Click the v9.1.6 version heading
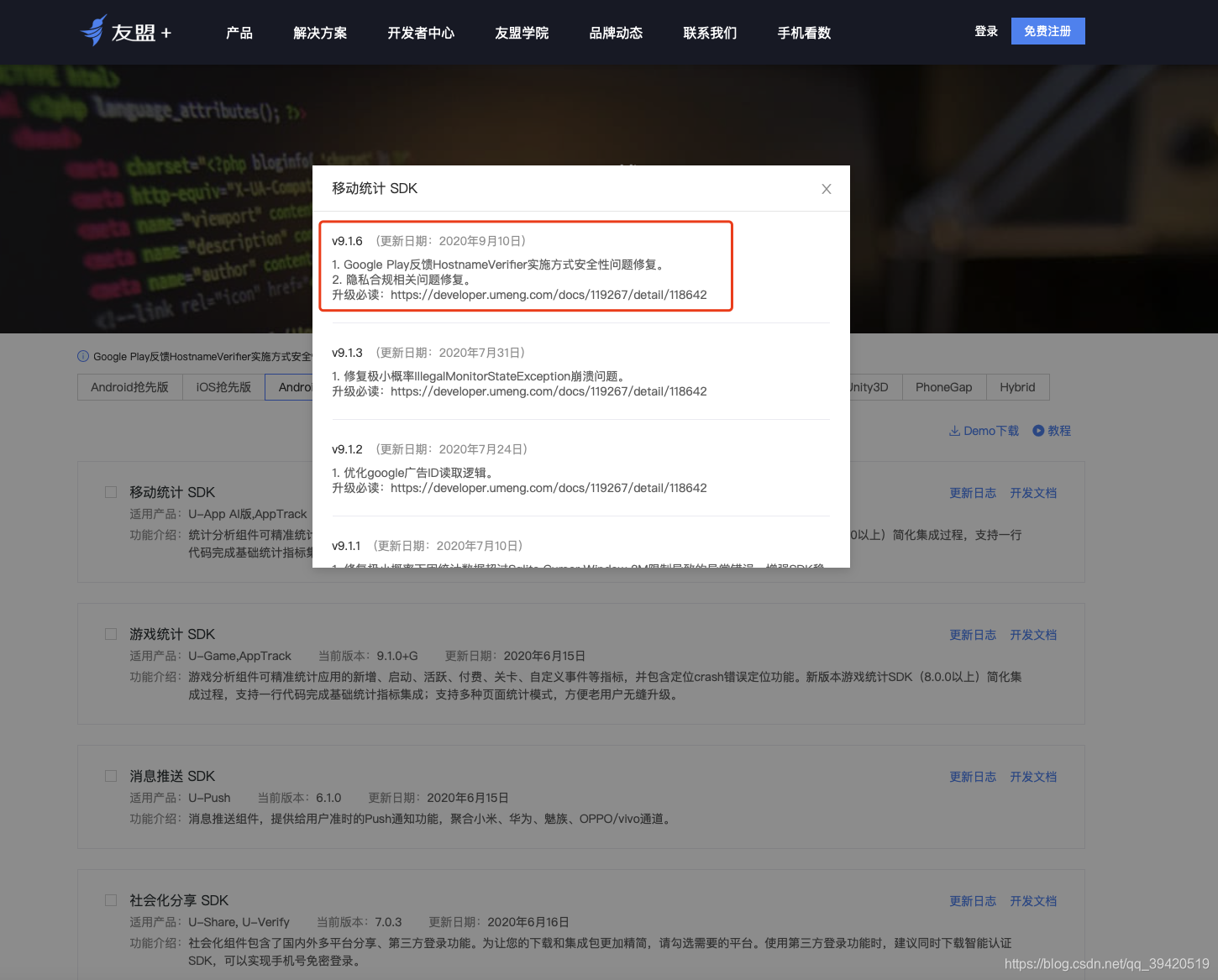 click(347, 241)
